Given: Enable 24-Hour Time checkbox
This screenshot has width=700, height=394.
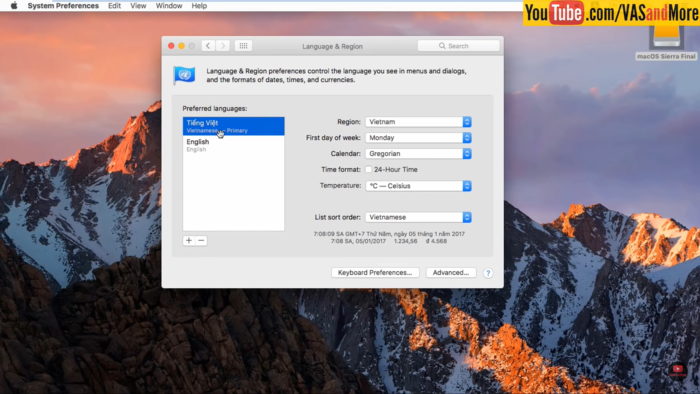Looking at the screenshot, I should click(368, 170).
